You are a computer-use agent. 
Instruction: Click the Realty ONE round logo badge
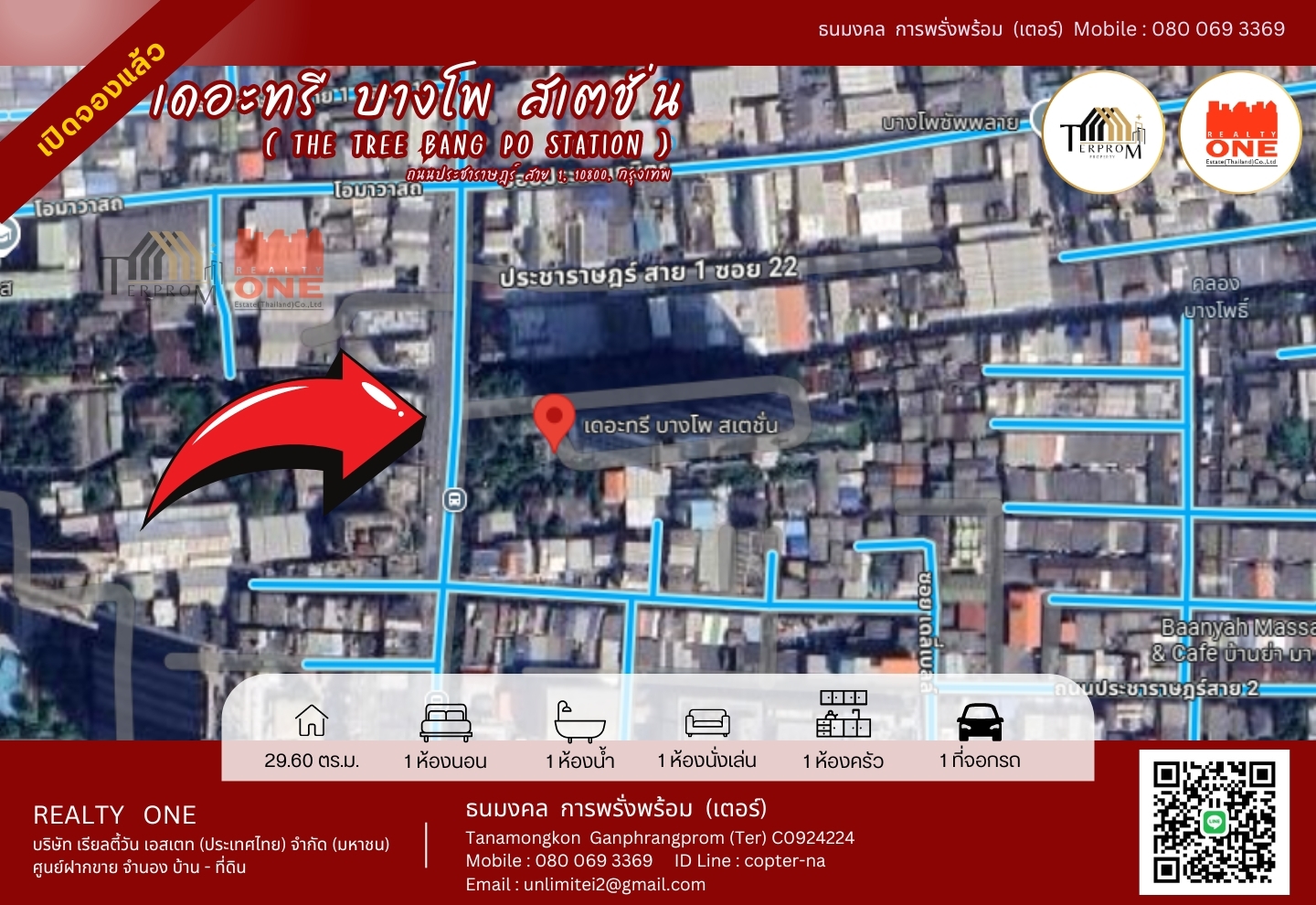tap(1240, 133)
